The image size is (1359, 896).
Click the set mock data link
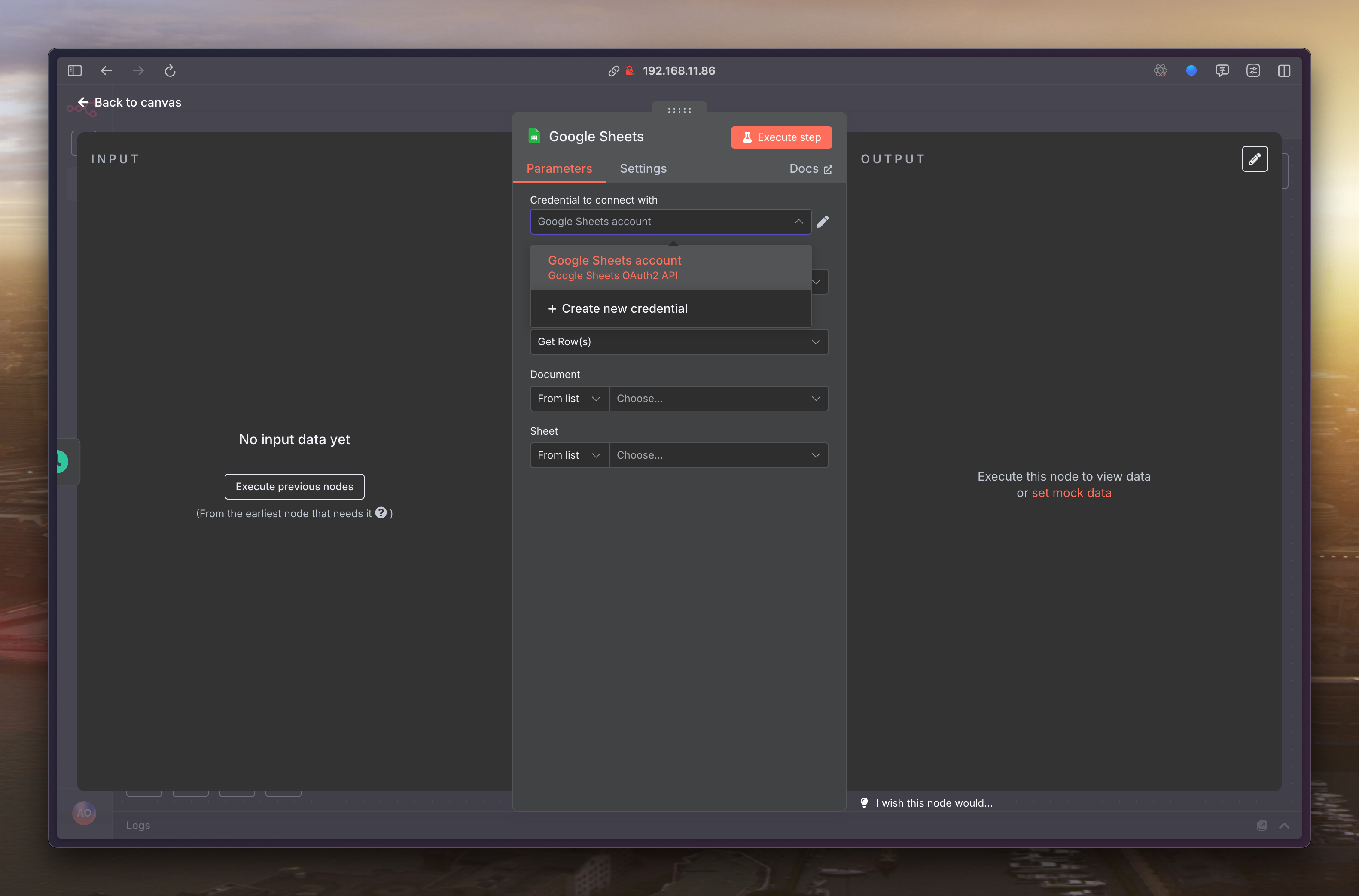pos(1071,493)
